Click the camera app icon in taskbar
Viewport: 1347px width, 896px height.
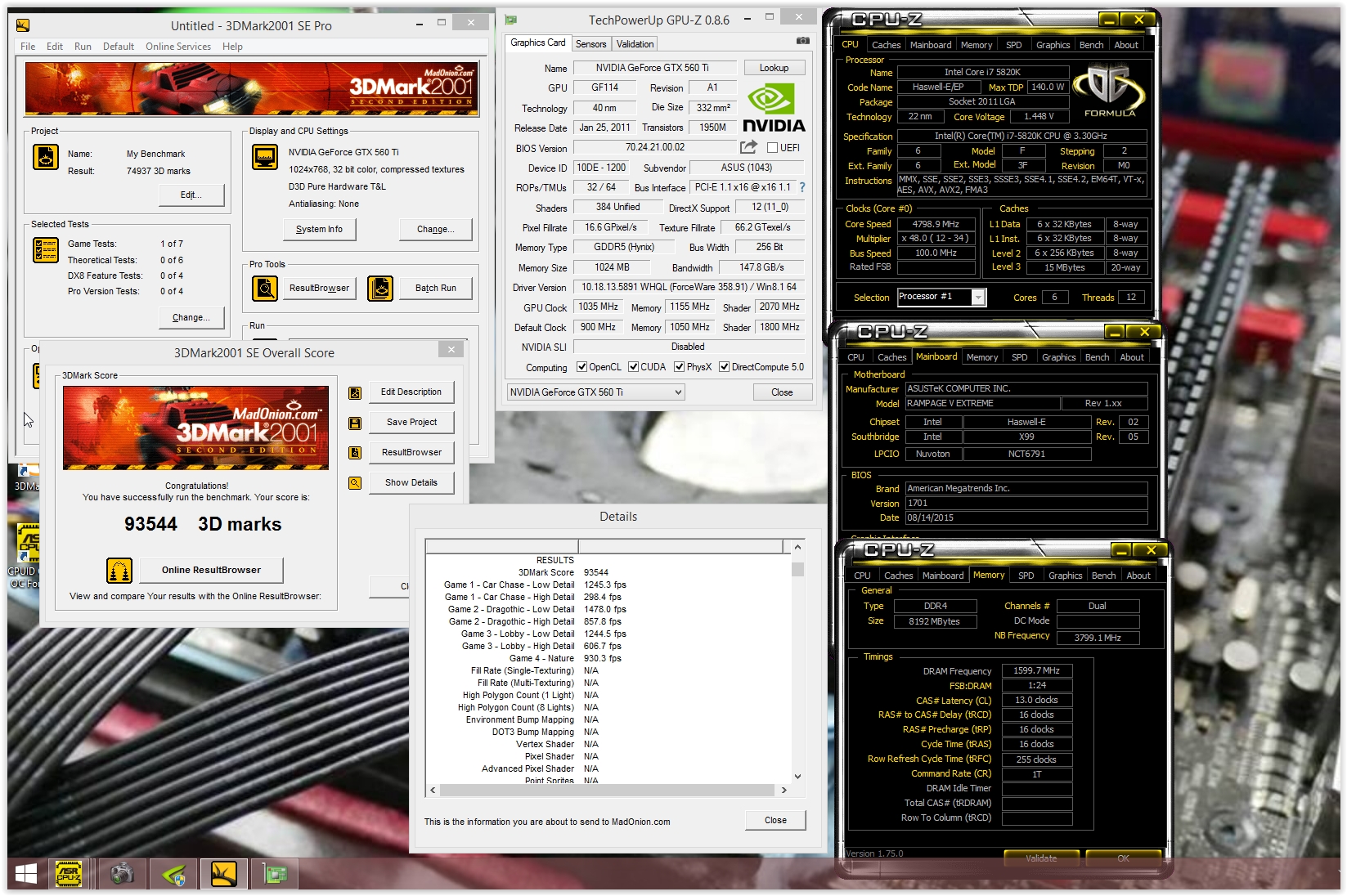tap(122, 874)
